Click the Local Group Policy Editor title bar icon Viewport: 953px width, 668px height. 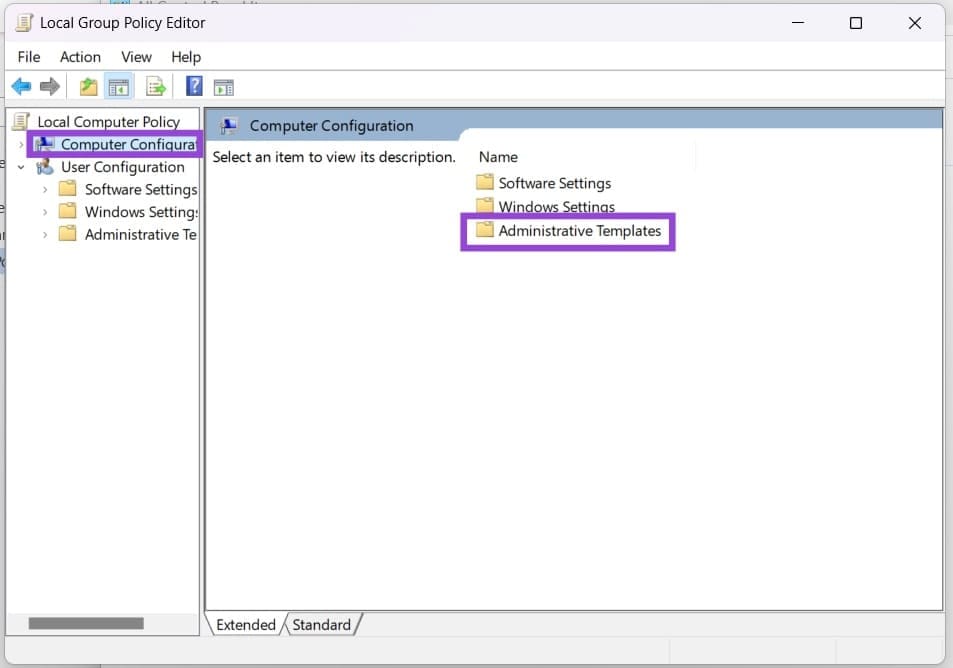click(x=22, y=21)
